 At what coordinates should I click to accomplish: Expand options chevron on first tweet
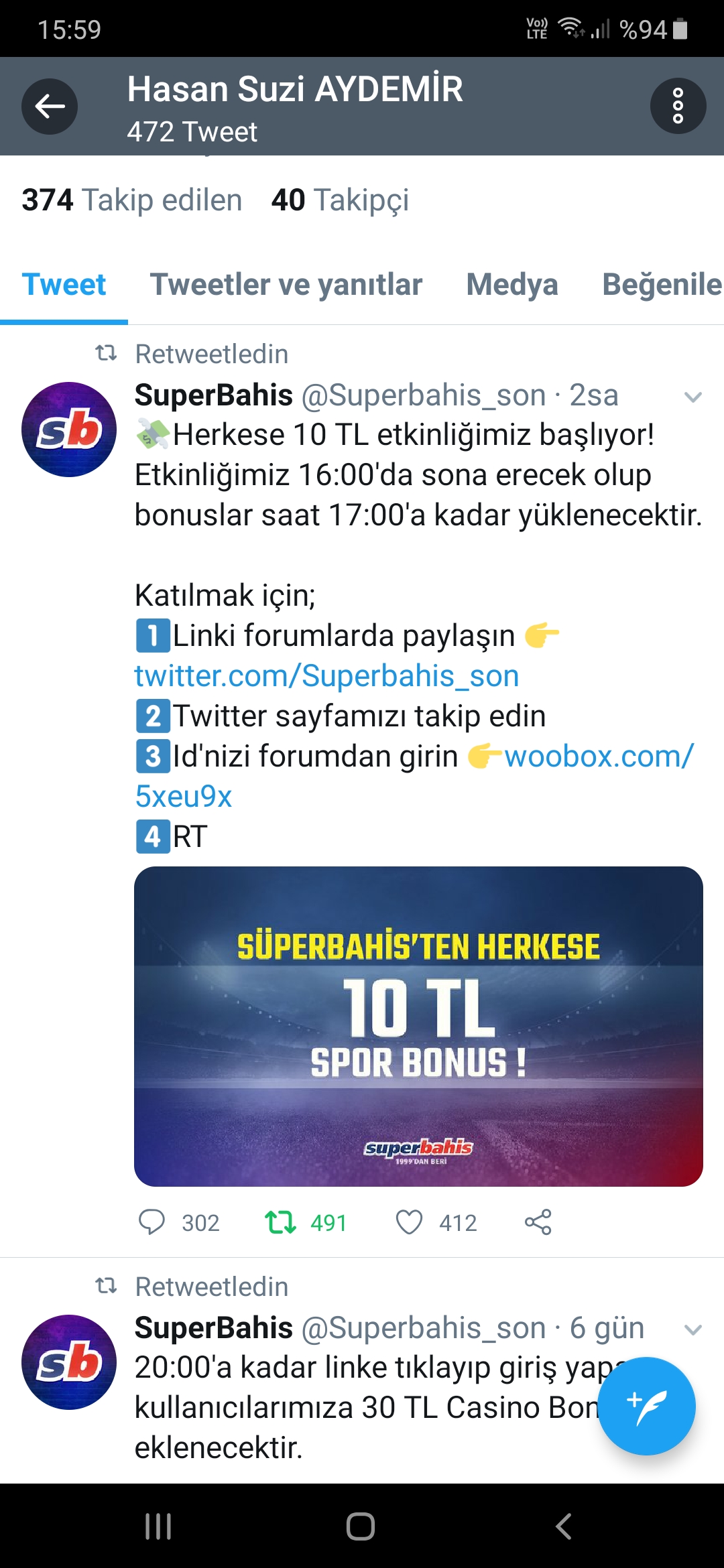click(692, 397)
